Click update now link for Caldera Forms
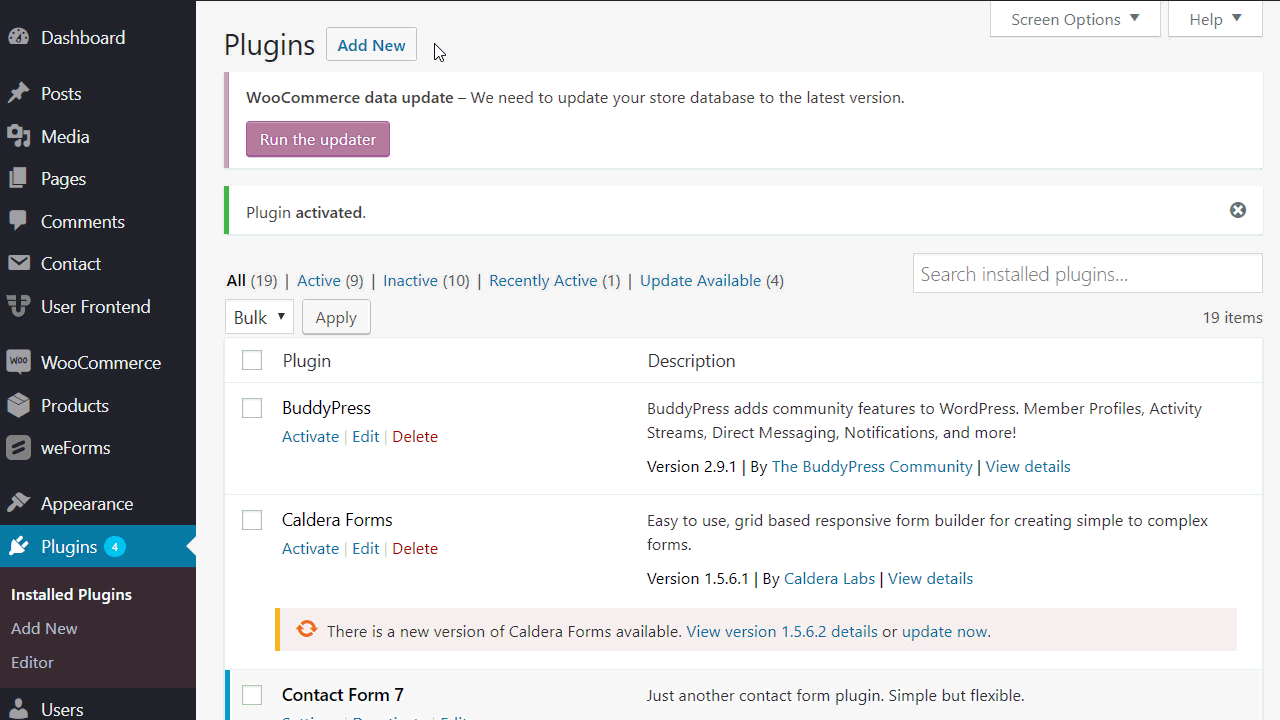The width and height of the screenshot is (1280, 720). click(944, 632)
